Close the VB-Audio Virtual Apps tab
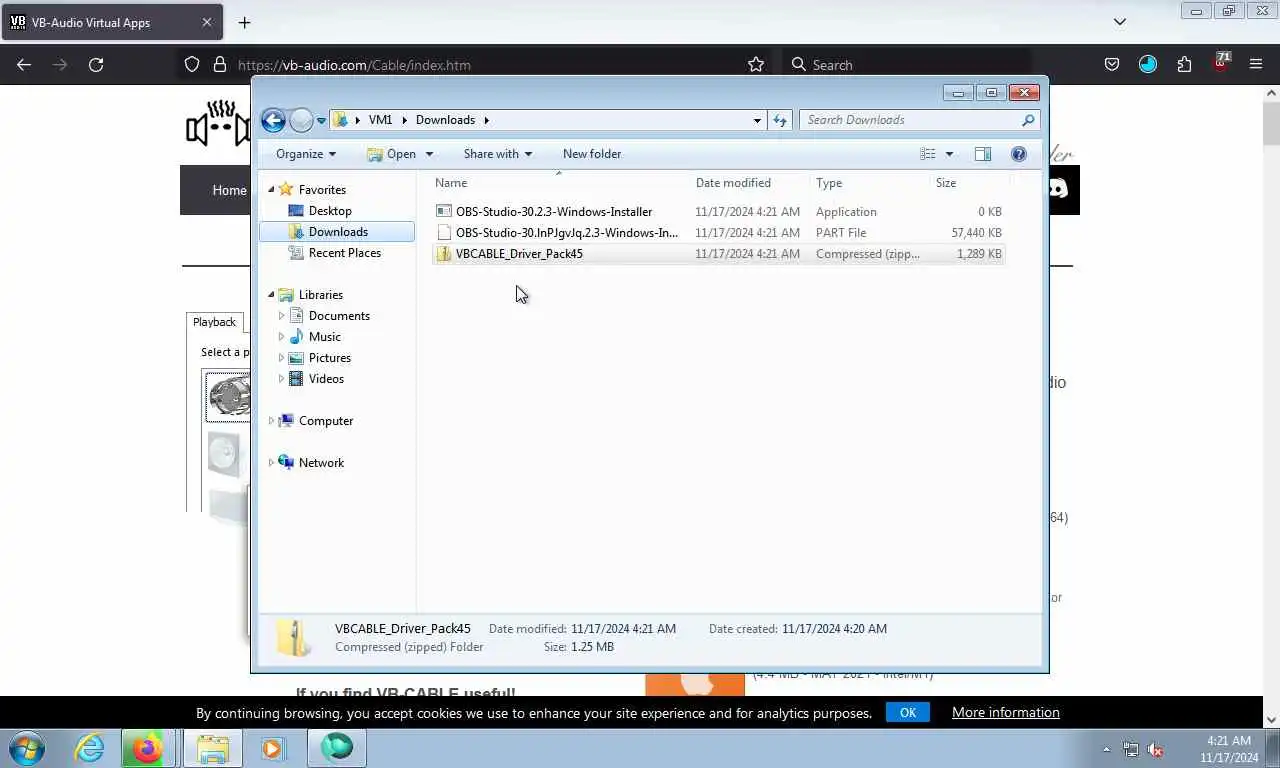The height and width of the screenshot is (768, 1280). (207, 22)
